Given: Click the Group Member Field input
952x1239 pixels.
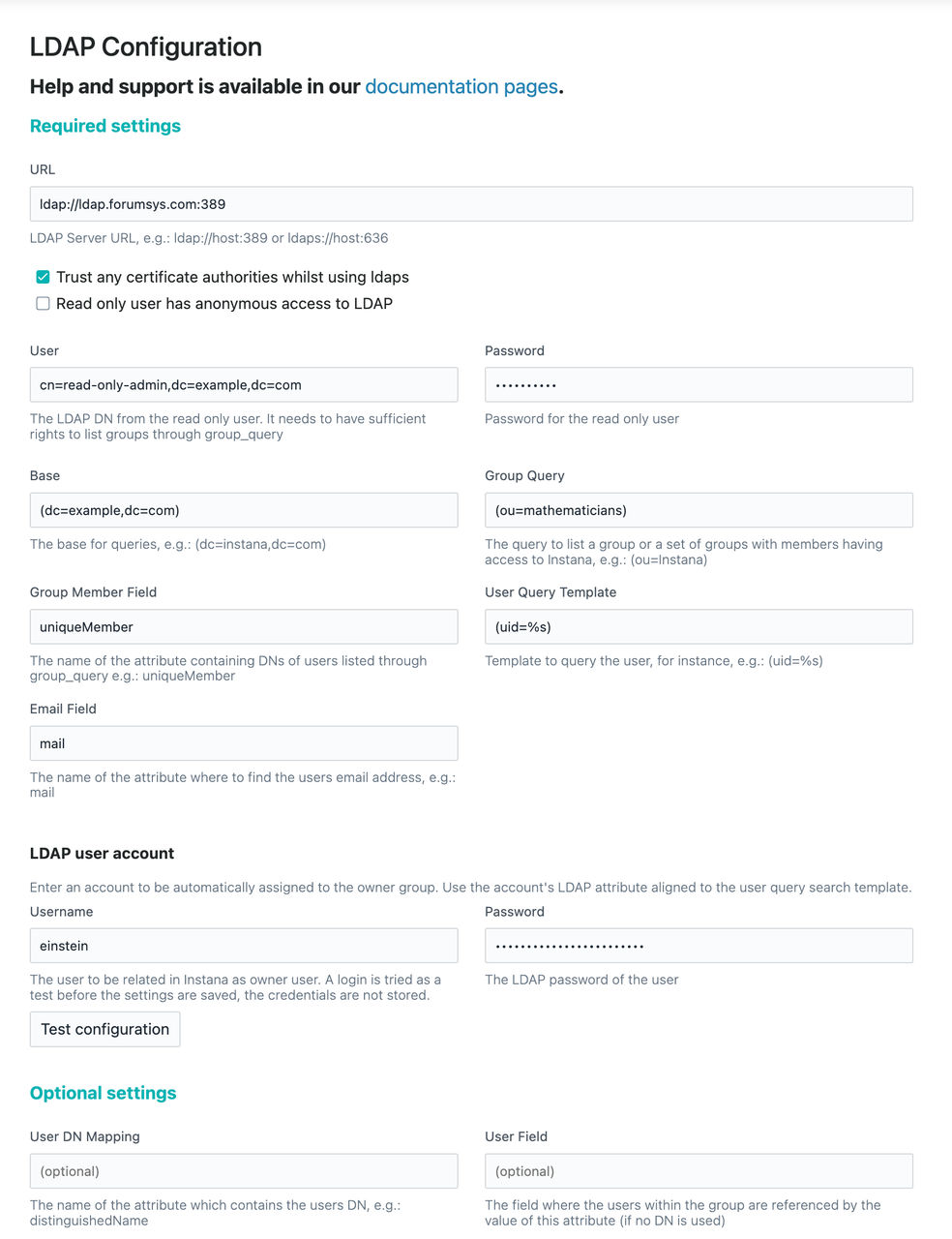Looking at the screenshot, I should [244, 627].
